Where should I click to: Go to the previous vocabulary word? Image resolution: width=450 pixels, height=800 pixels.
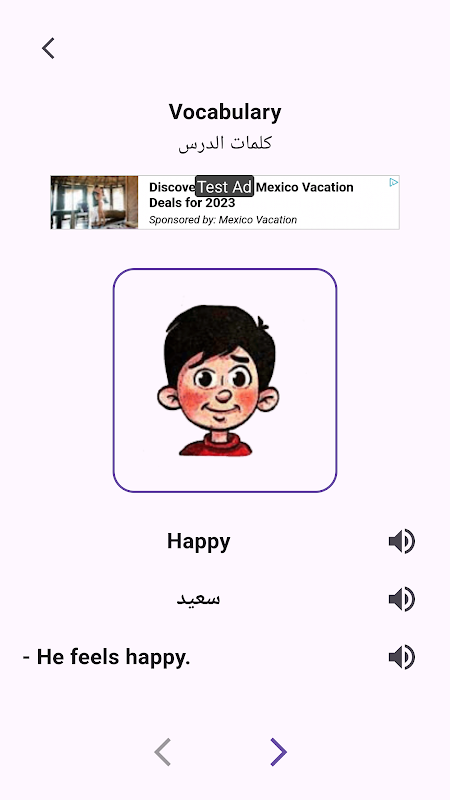pos(162,752)
